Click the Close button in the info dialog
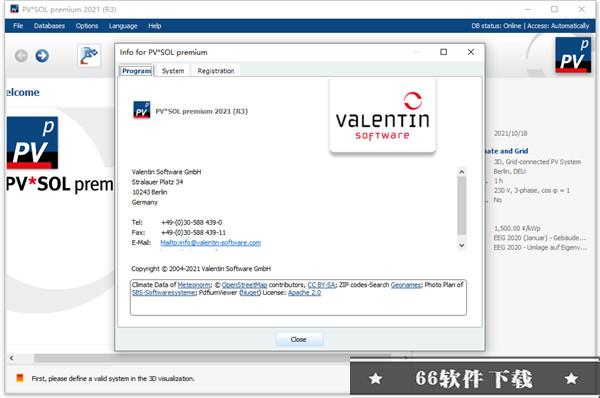This screenshot has width=600, height=398. [298, 339]
